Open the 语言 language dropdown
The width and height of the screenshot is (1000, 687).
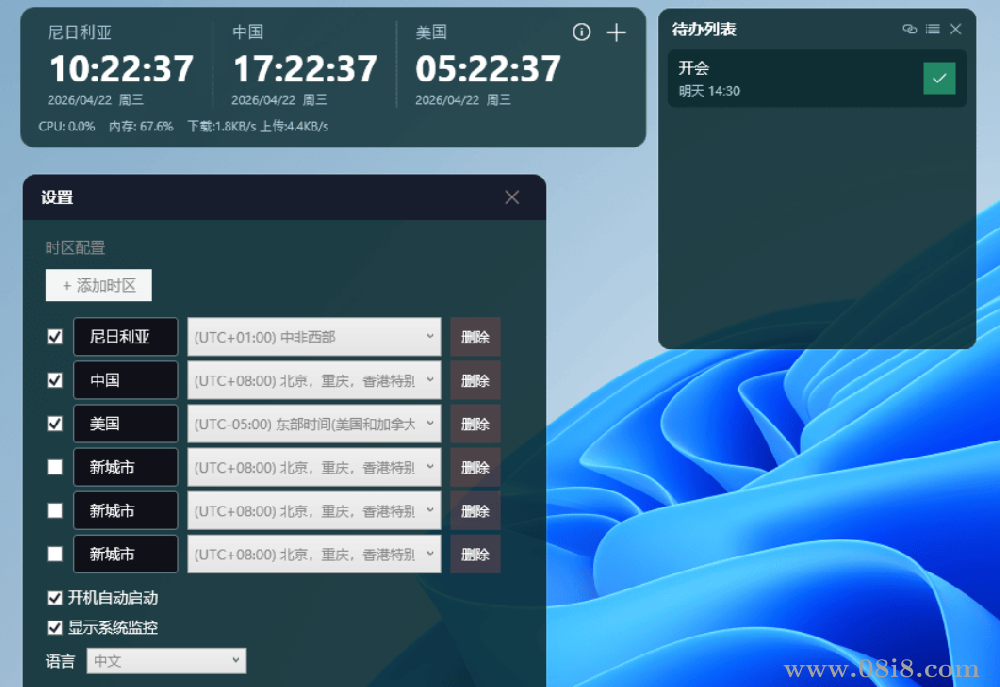click(166, 661)
